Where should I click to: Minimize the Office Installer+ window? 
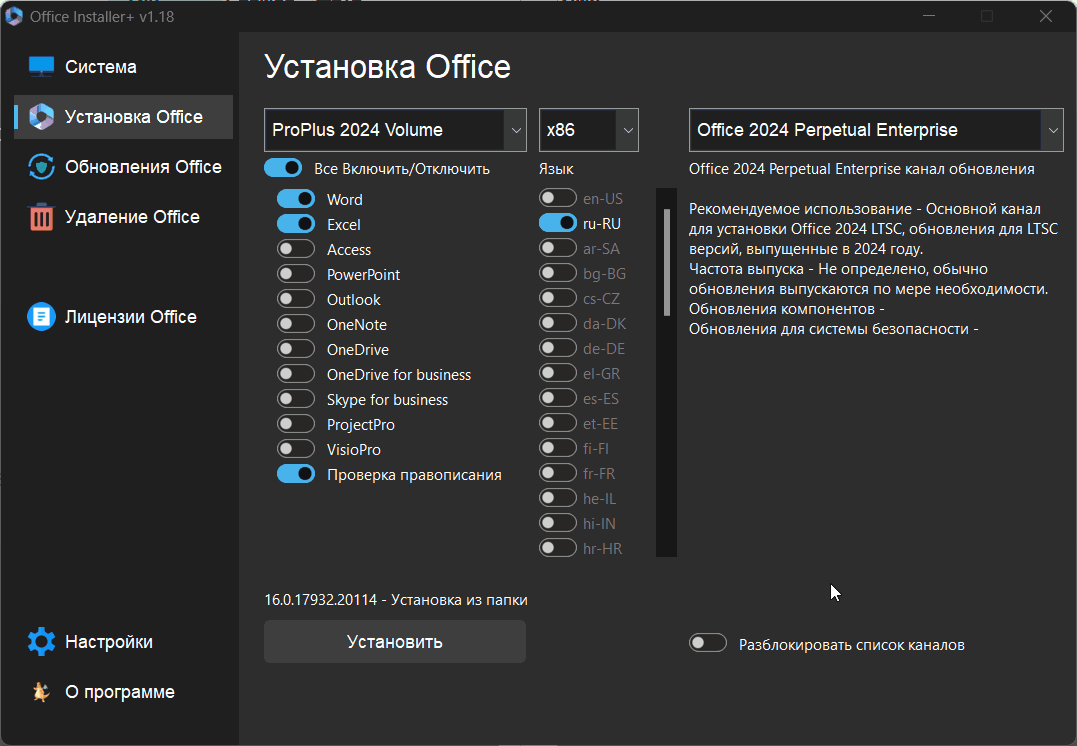pyautogui.click(x=929, y=16)
